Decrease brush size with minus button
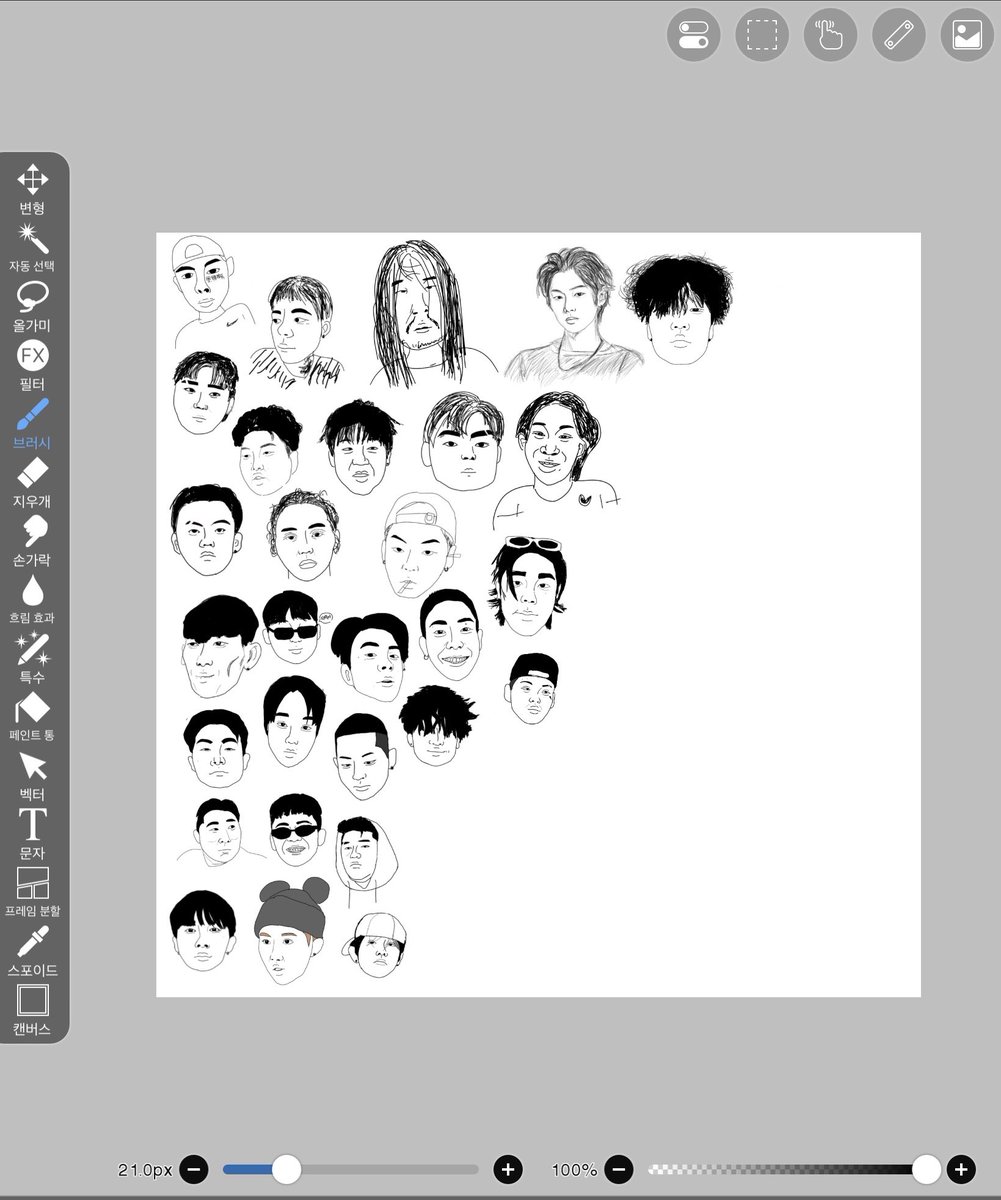The image size is (1001, 1200). point(195,1169)
